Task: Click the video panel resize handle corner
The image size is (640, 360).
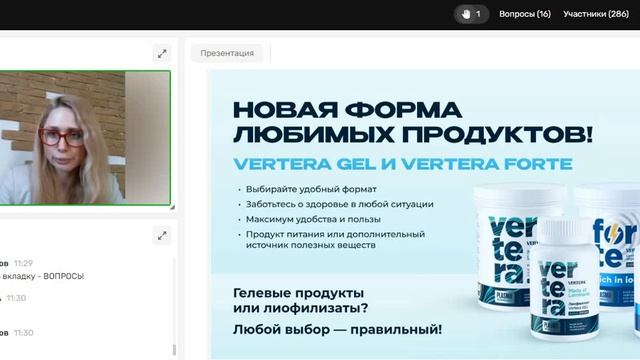Action: click(173, 207)
